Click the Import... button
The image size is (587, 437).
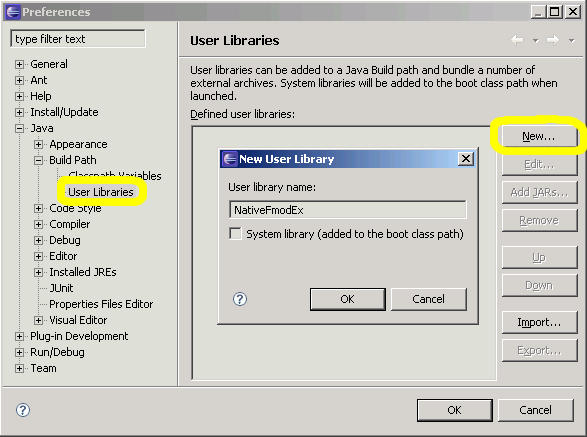[539, 322]
